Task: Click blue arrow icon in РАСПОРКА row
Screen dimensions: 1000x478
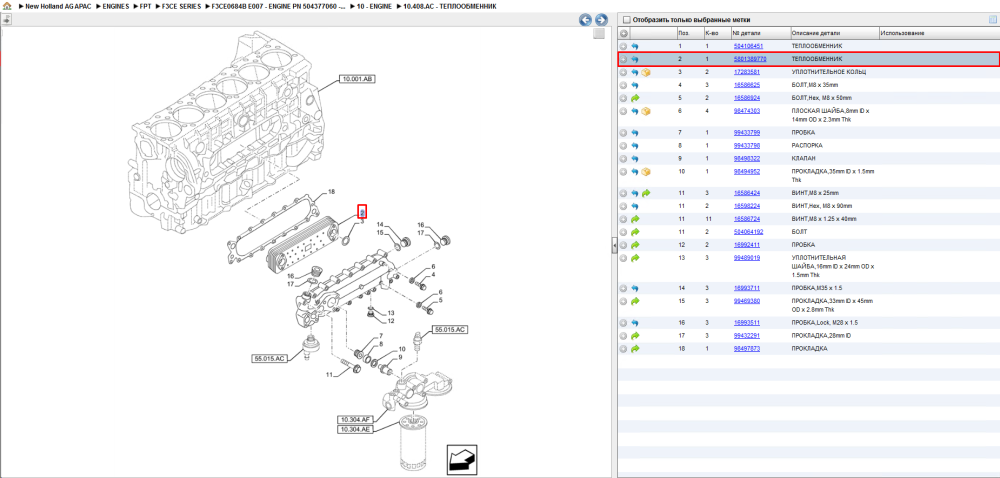Action: [x=635, y=146]
